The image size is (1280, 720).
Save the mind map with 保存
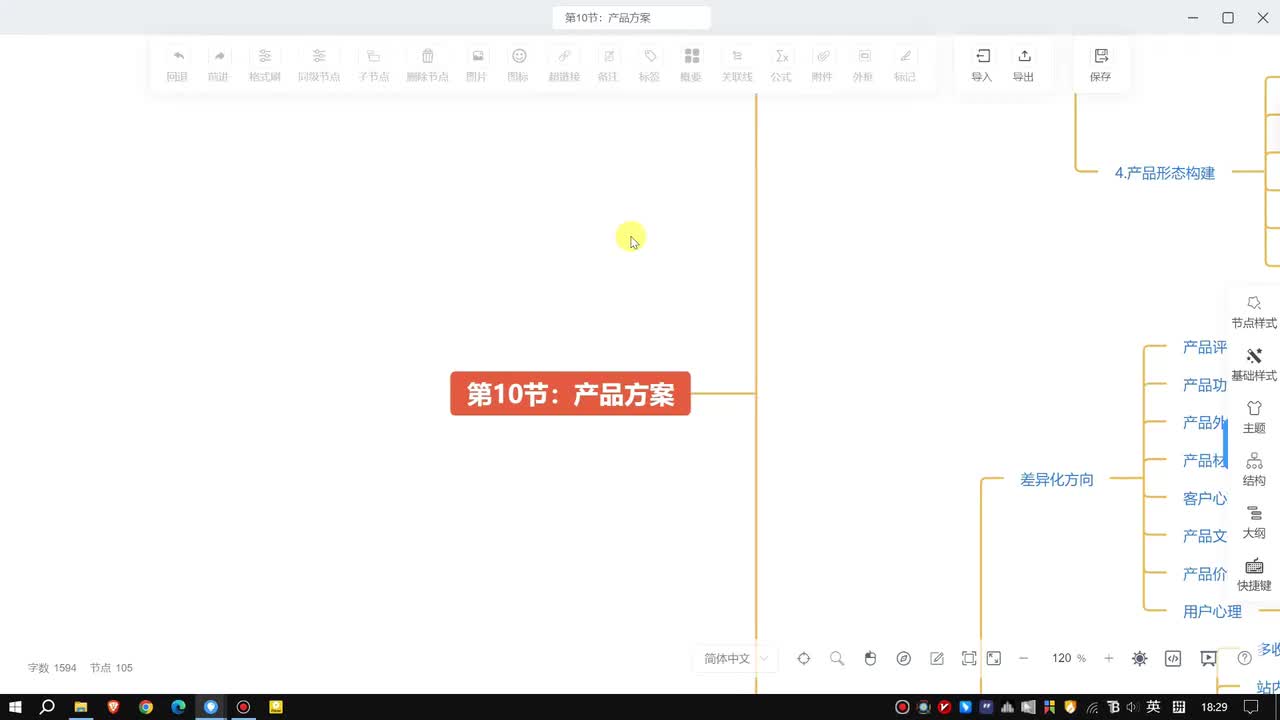point(1100,64)
